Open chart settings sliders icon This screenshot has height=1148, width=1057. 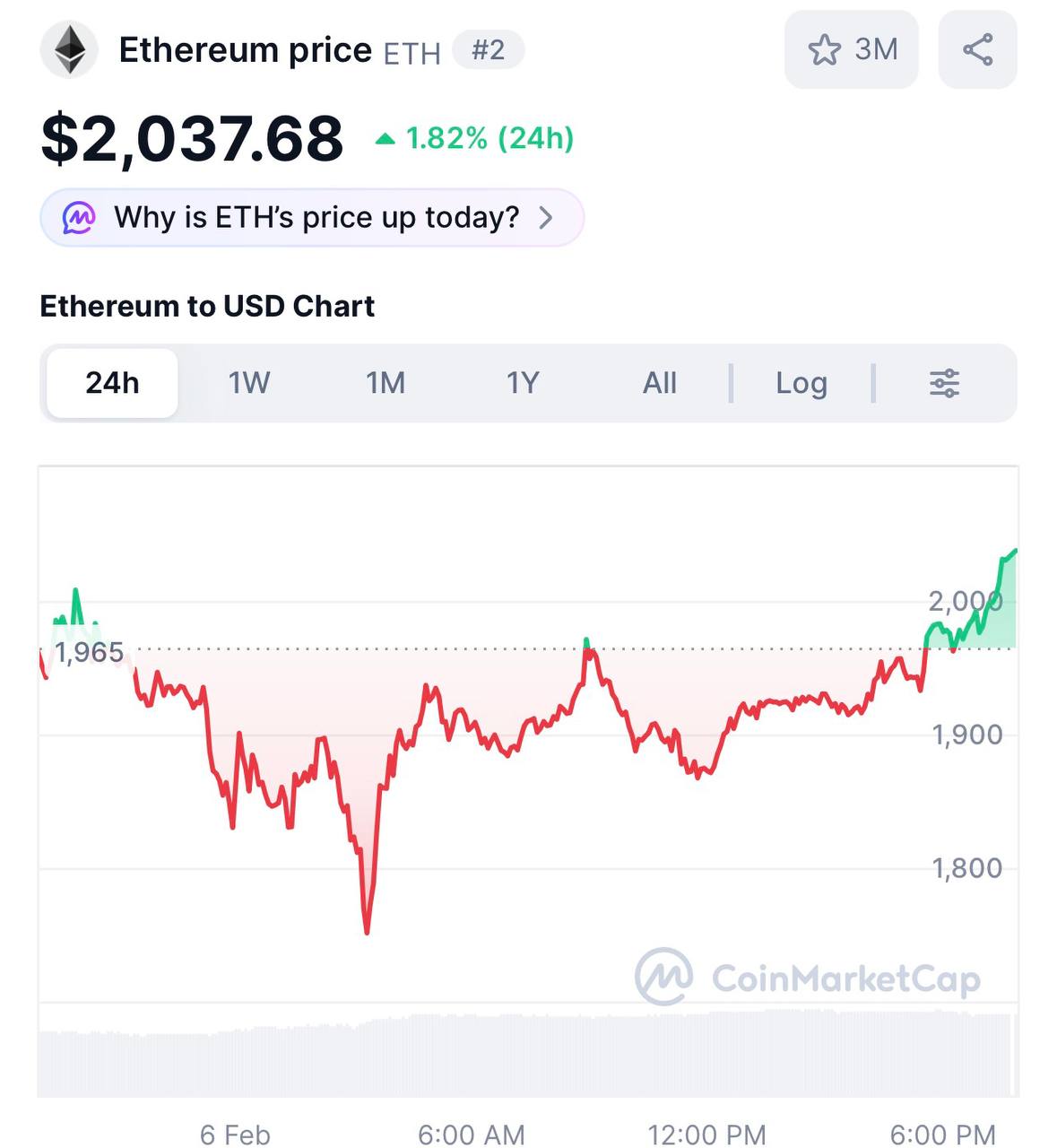point(944,383)
